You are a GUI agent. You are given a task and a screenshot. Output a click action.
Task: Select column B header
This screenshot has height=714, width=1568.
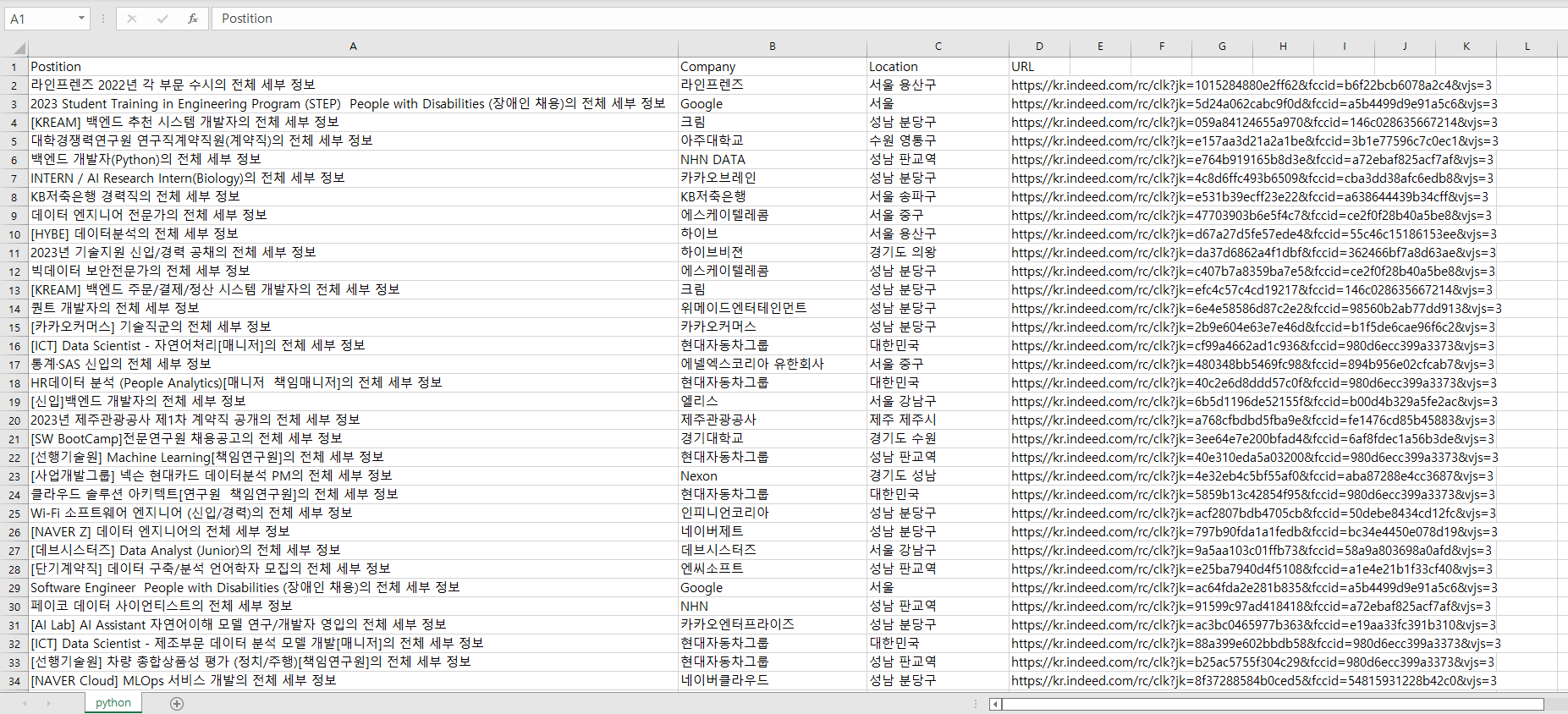773,47
